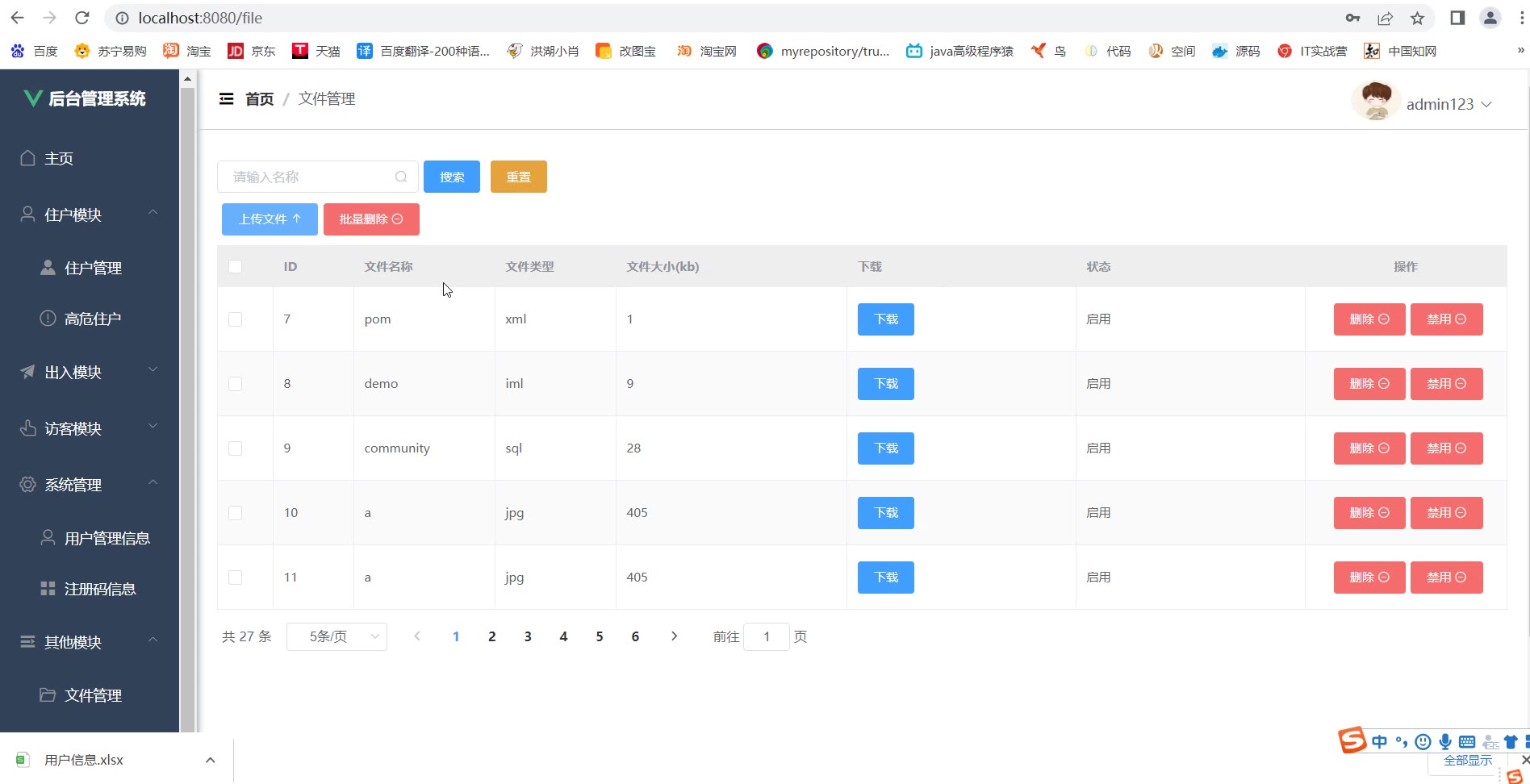
Task: Toggle the browser side panel icon
Action: 1457,18
